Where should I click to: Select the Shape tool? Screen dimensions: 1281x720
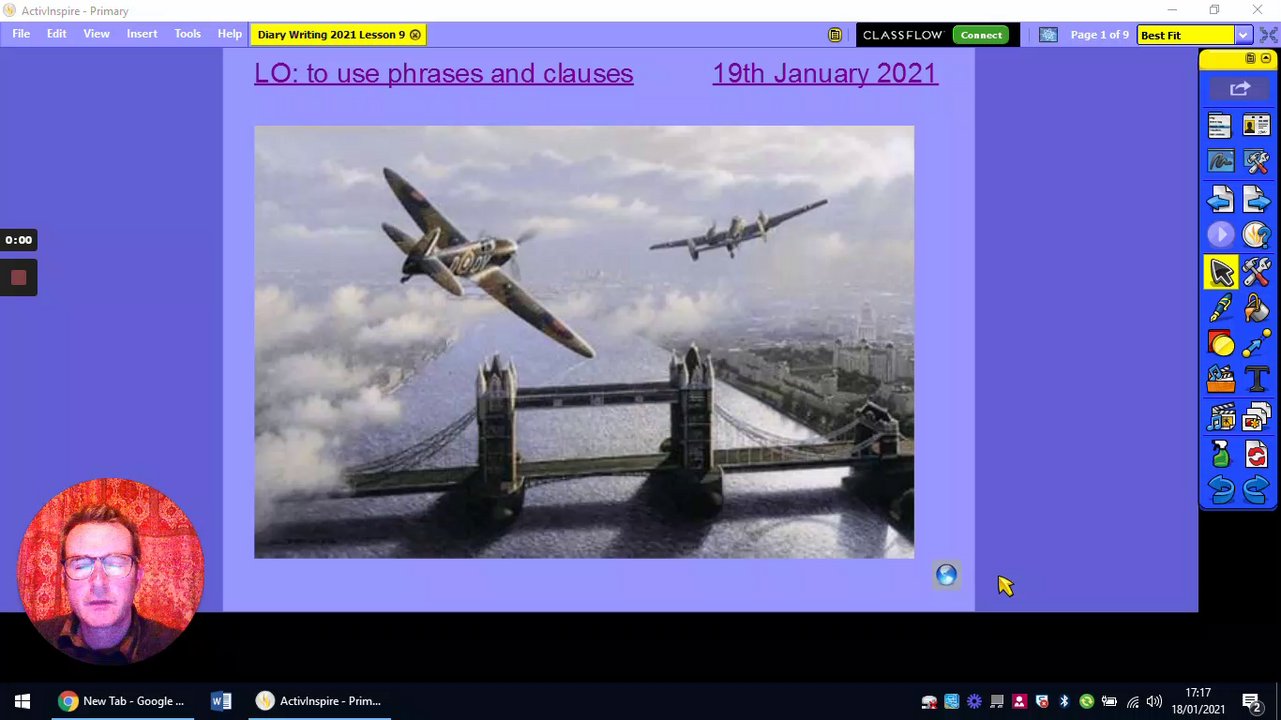(1220, 345)
